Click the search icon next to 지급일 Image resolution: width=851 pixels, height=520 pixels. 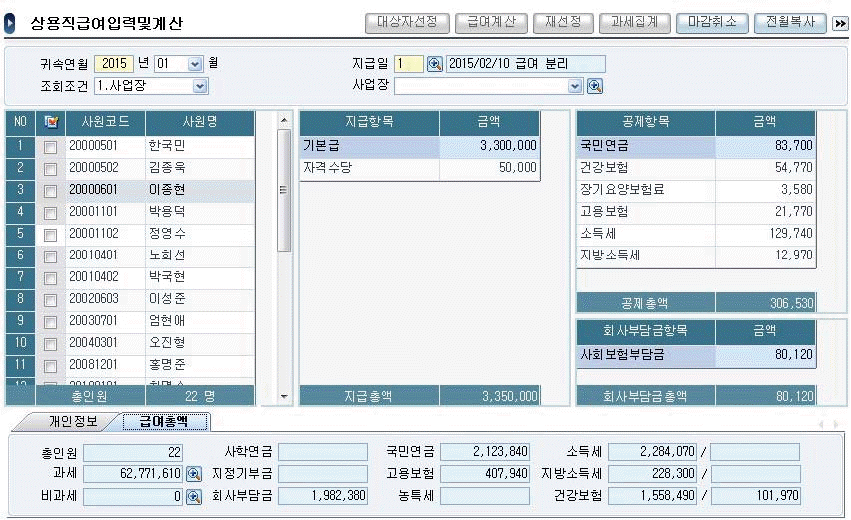pos(435,64)
